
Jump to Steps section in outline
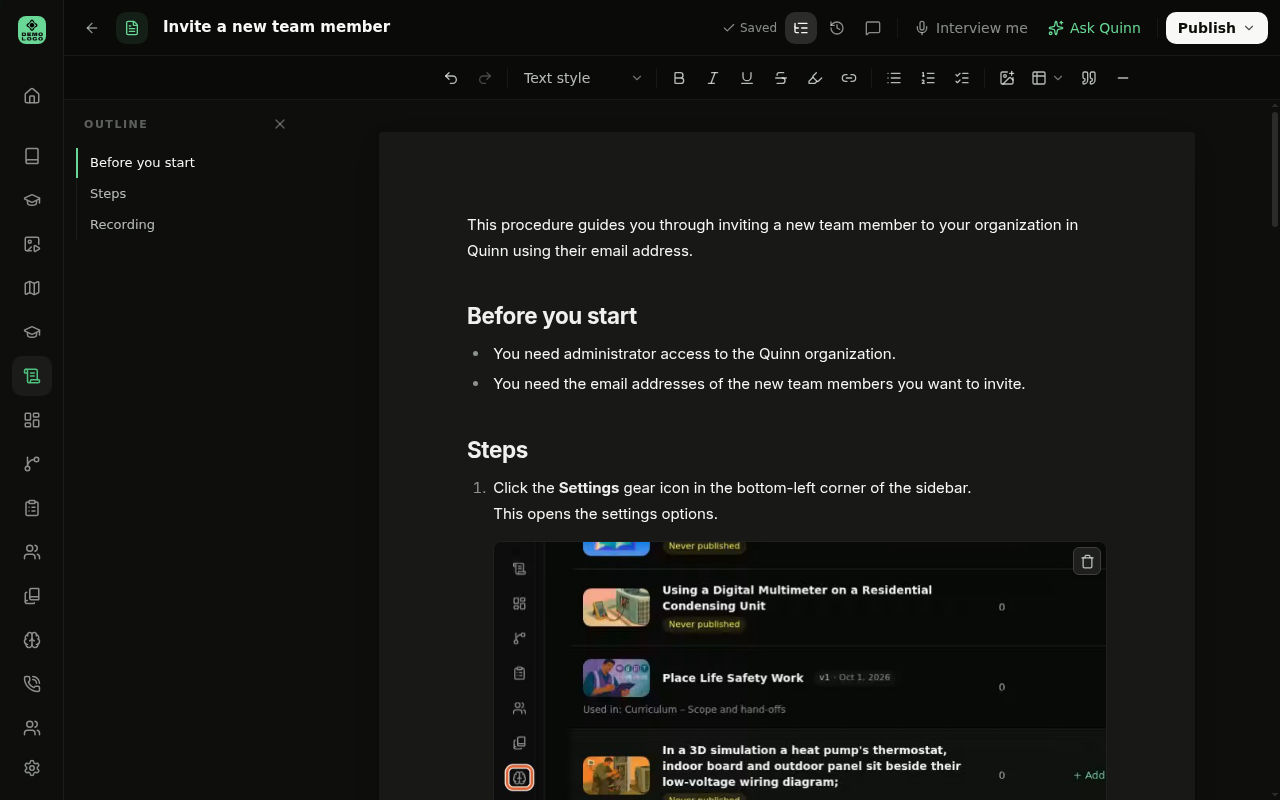click(108, 193)
